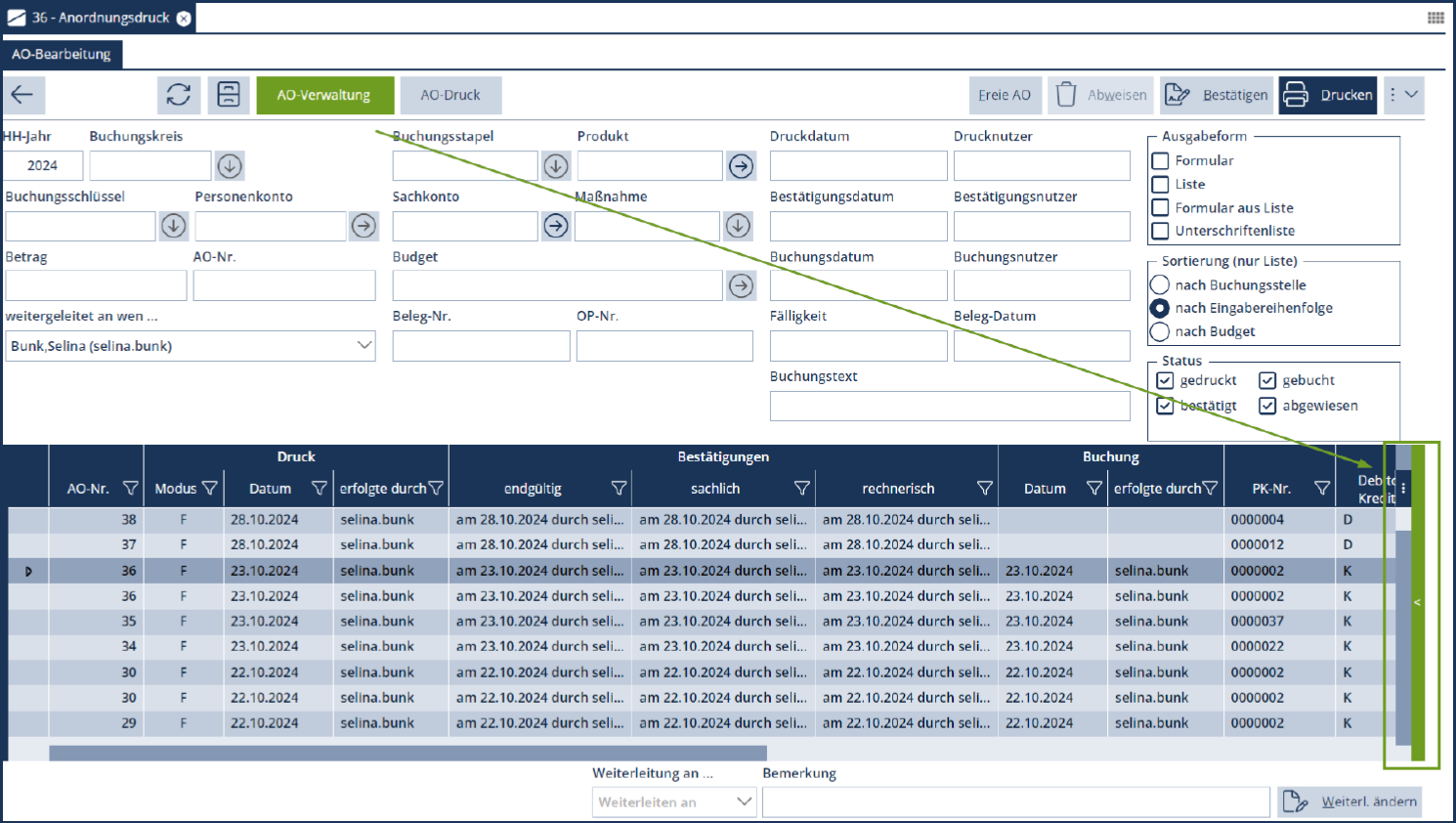Screen dimensions: 1456x823
Task: Click the Personenkonto lookup arrow icon
Action: coord(364,226)
